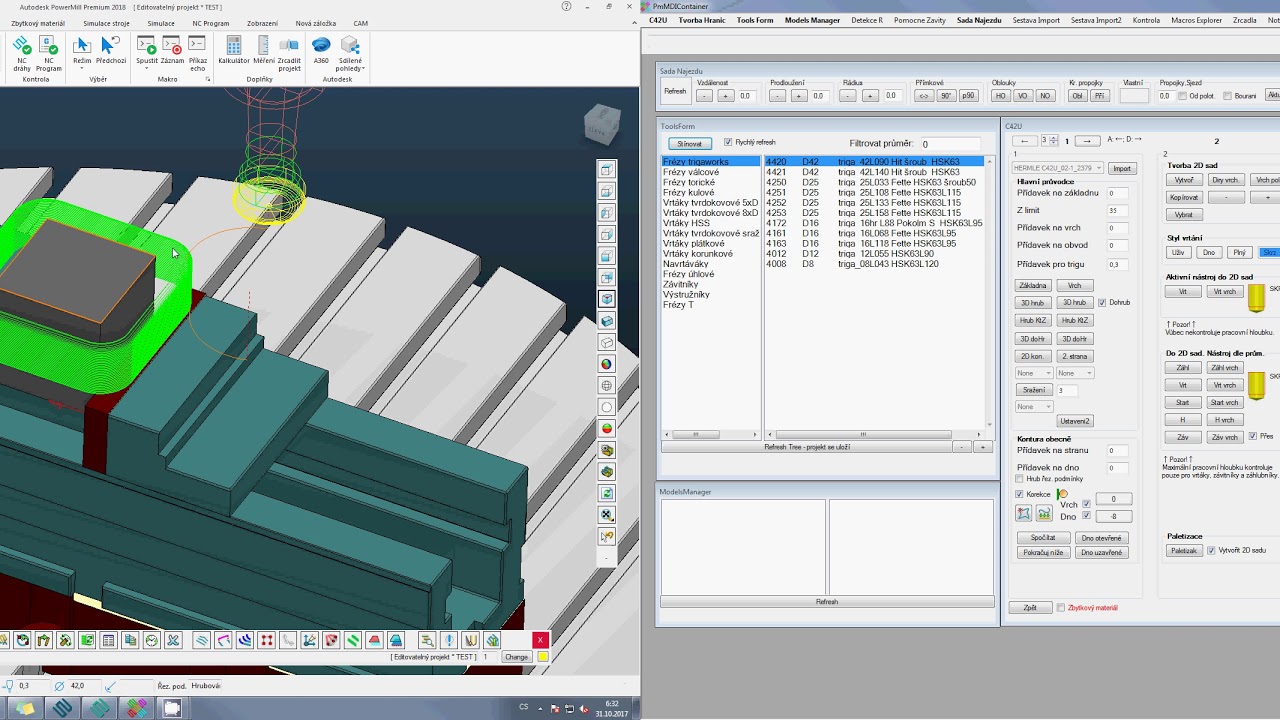Click the table grid icon in floating toolbar
This screenshot has height=720, width=1280.
(x=109, y=640)
